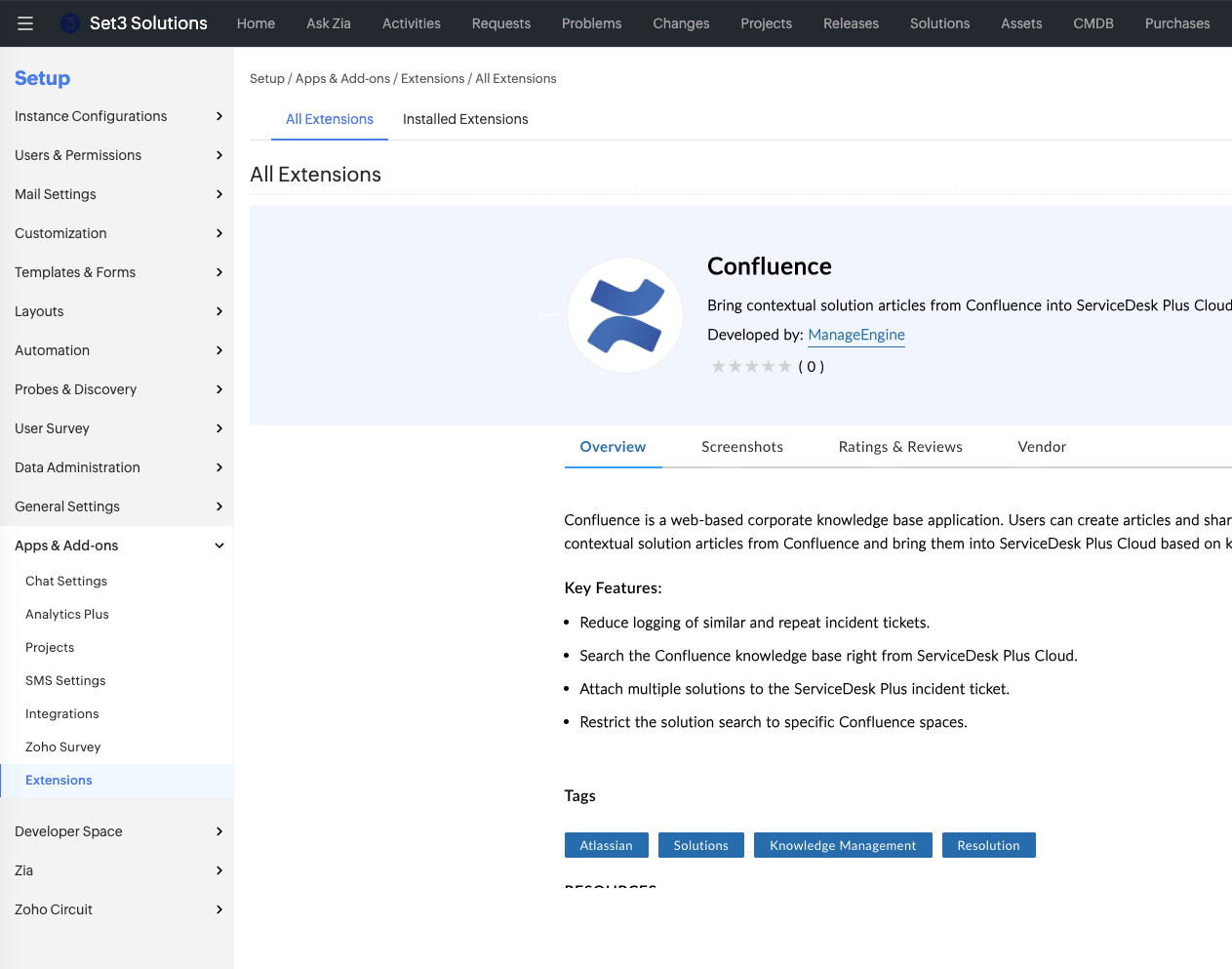This screenshot has width=1232, height=969.
Task: Click the Solutions tag
Action: click(701, 845)
